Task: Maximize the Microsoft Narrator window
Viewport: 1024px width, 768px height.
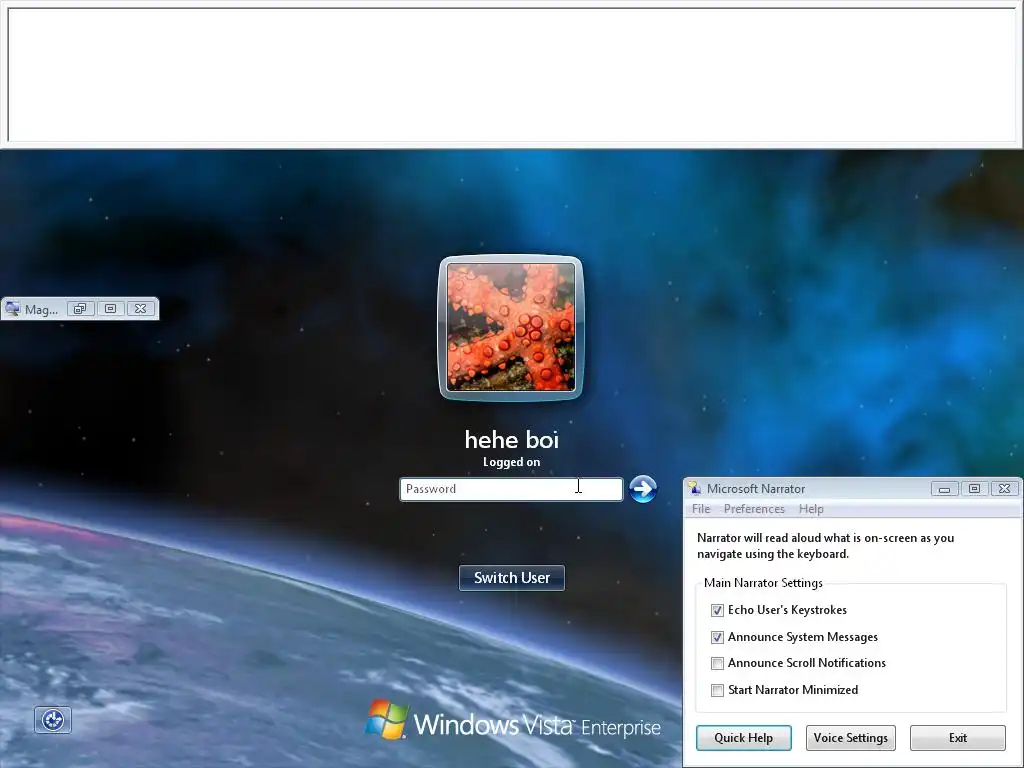Action: click(x=974, y=488)
